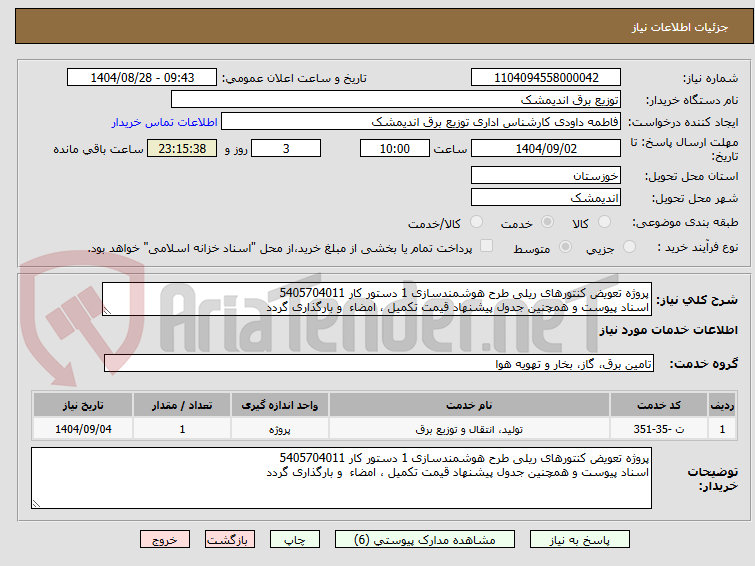755x566 pixels.
Task: Select the خدمت radio button
Action: click(x=547, y=222)
